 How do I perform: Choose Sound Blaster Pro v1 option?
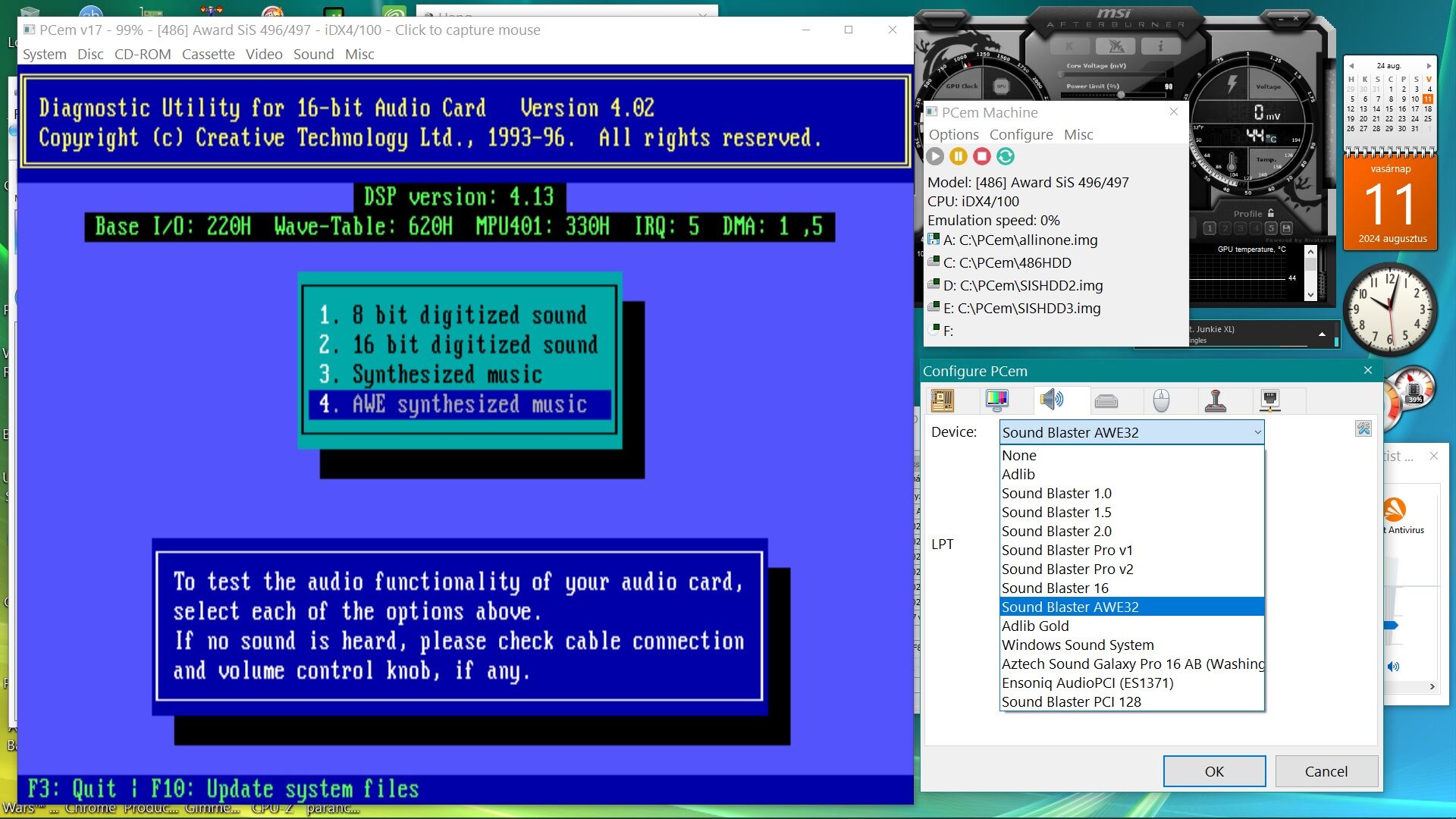[x=1132, y=550]
